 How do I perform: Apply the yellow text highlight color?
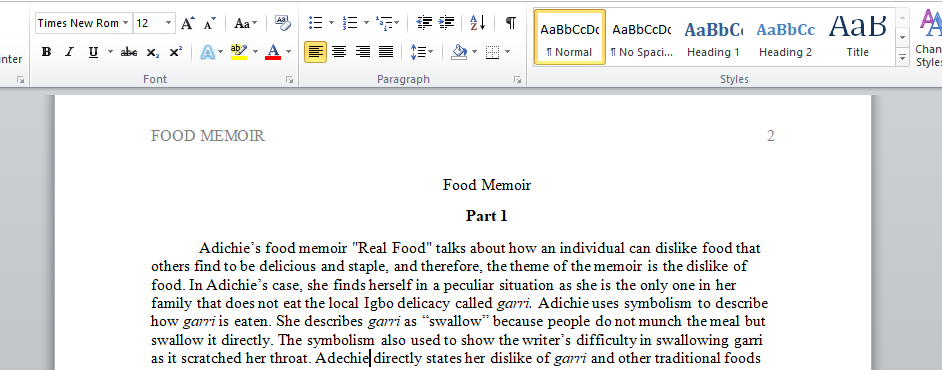click(239, 52)
